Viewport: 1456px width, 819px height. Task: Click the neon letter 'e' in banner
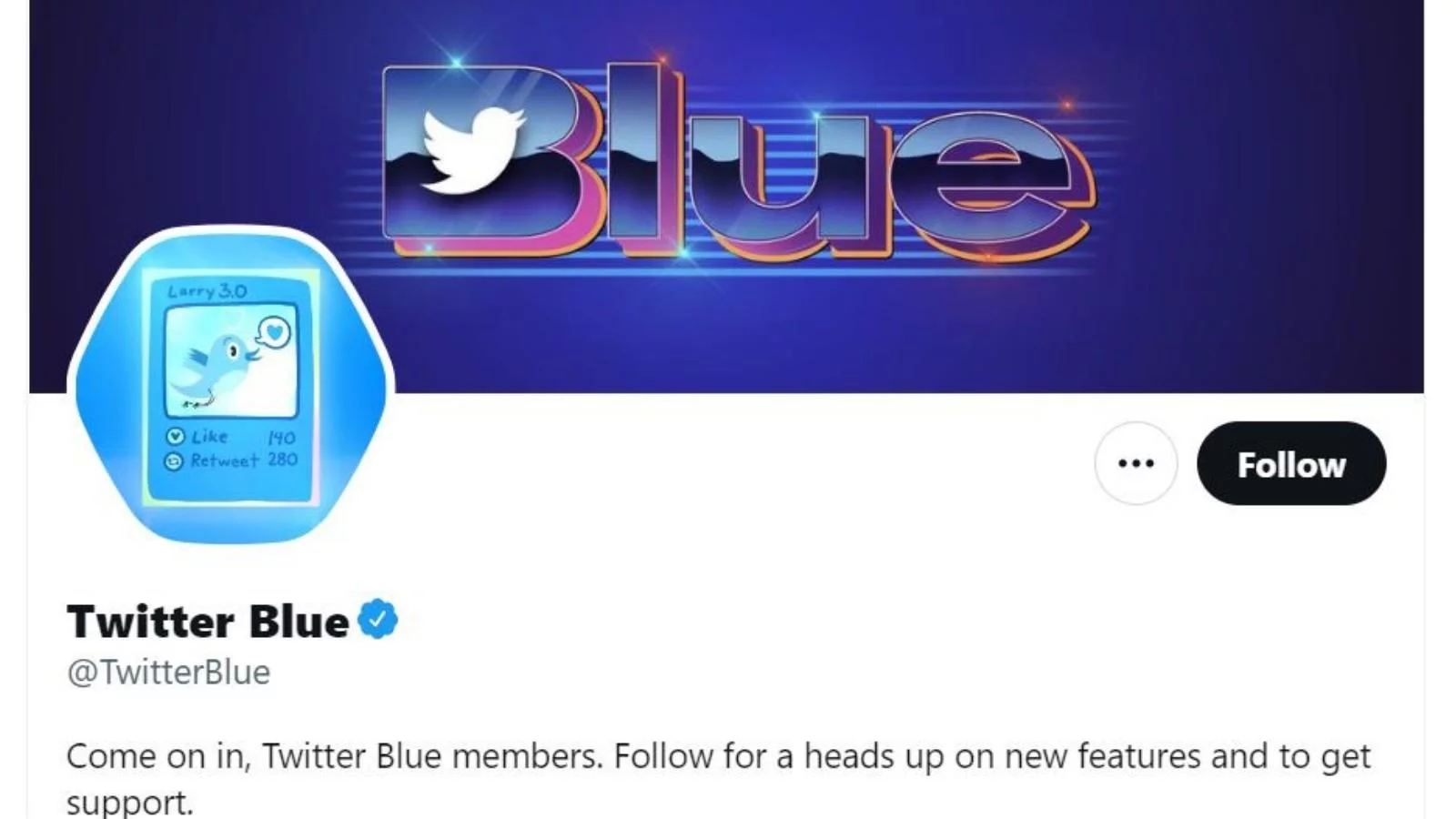click(x=992, y=187)
